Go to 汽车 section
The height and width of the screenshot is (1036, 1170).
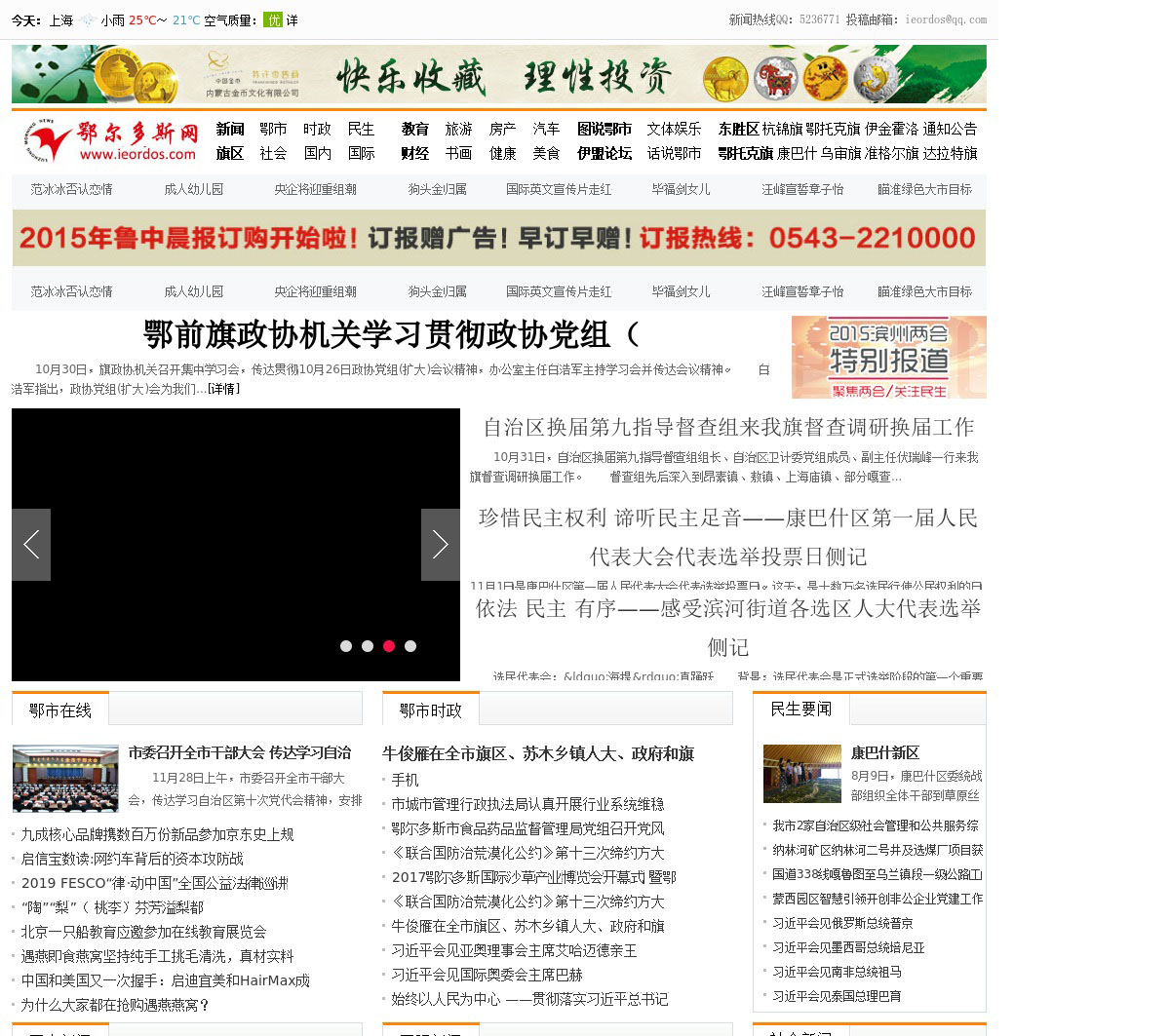(546, 129)
